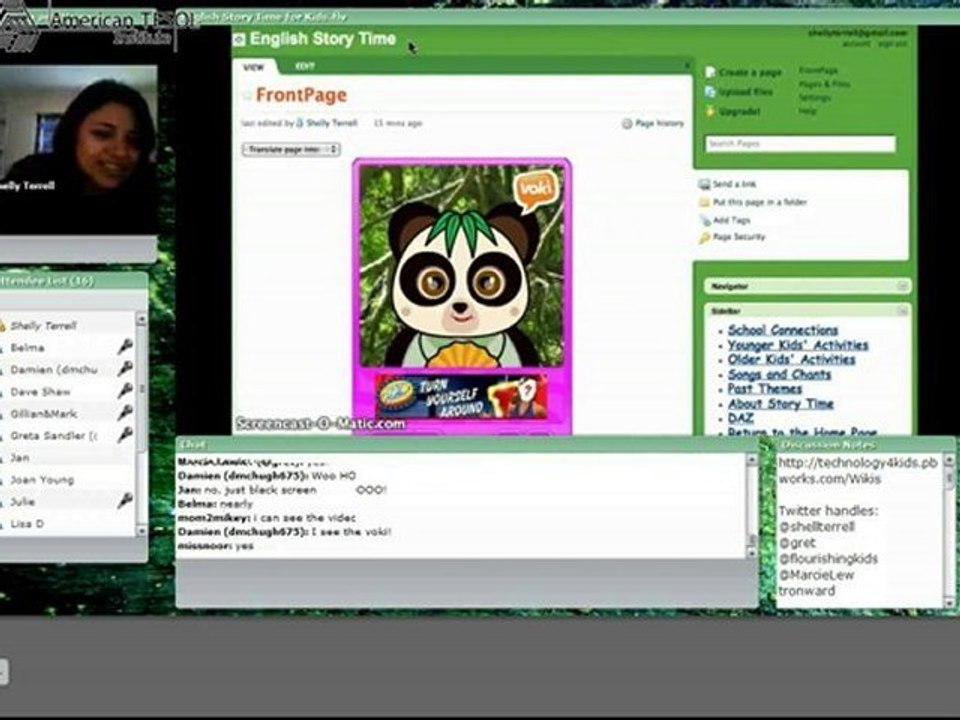Open the Help link
Image resolution: width=960 pixels, height=720 pixels.
[807, 111]
